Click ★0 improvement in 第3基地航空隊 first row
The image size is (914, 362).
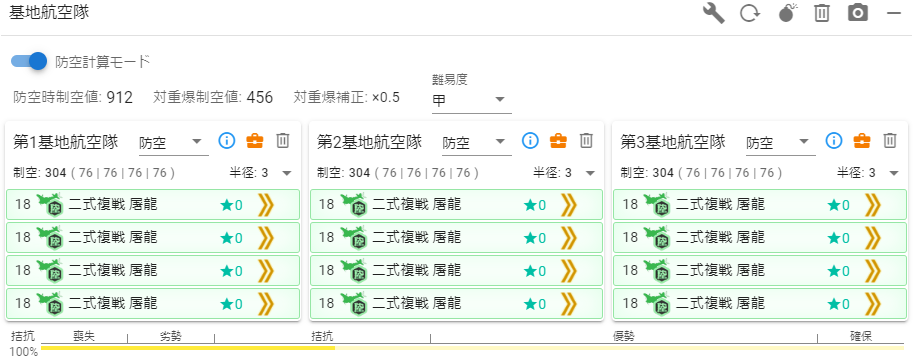(839, 205)
